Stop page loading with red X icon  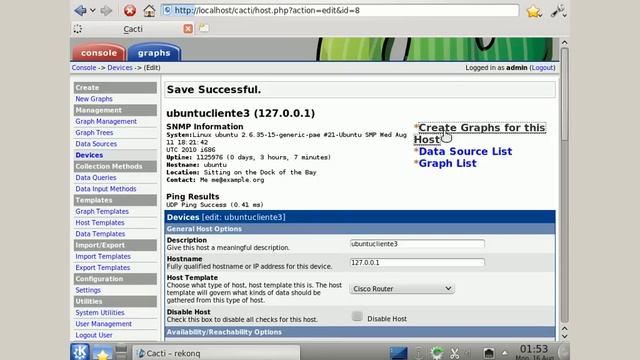point(130,10)
